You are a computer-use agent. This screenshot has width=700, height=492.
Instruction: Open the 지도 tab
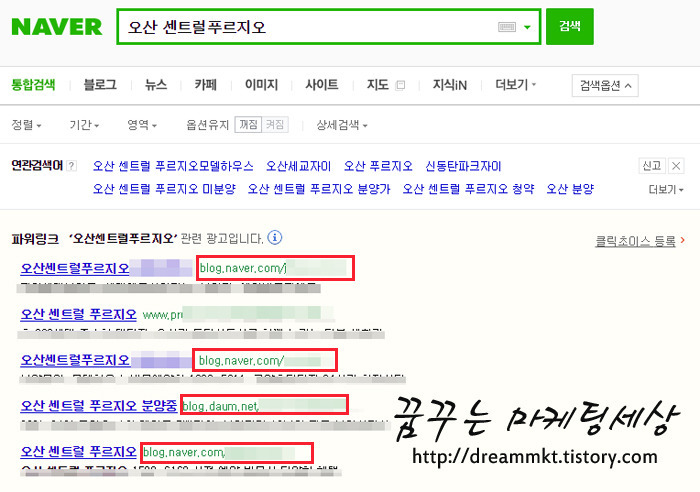click(x=378, y=84)
